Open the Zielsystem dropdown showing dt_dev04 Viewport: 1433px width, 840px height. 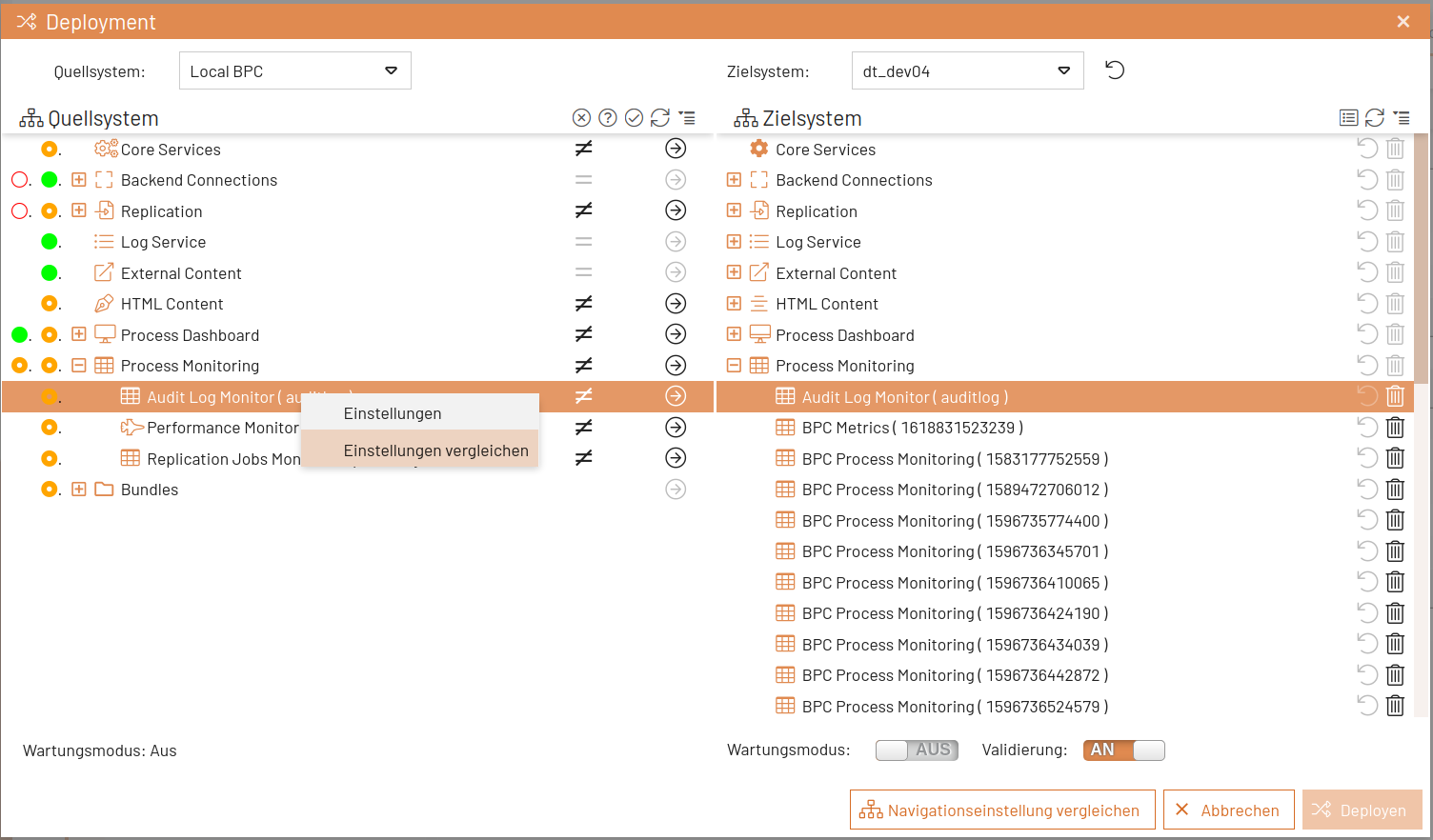pyautogui.click(x=967, y=70)
